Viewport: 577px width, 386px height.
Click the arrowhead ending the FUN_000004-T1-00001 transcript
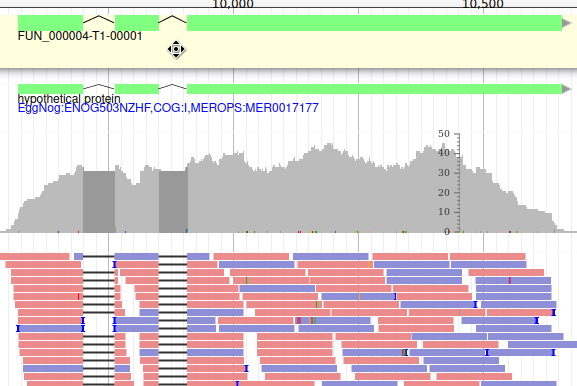coord(567,23)
